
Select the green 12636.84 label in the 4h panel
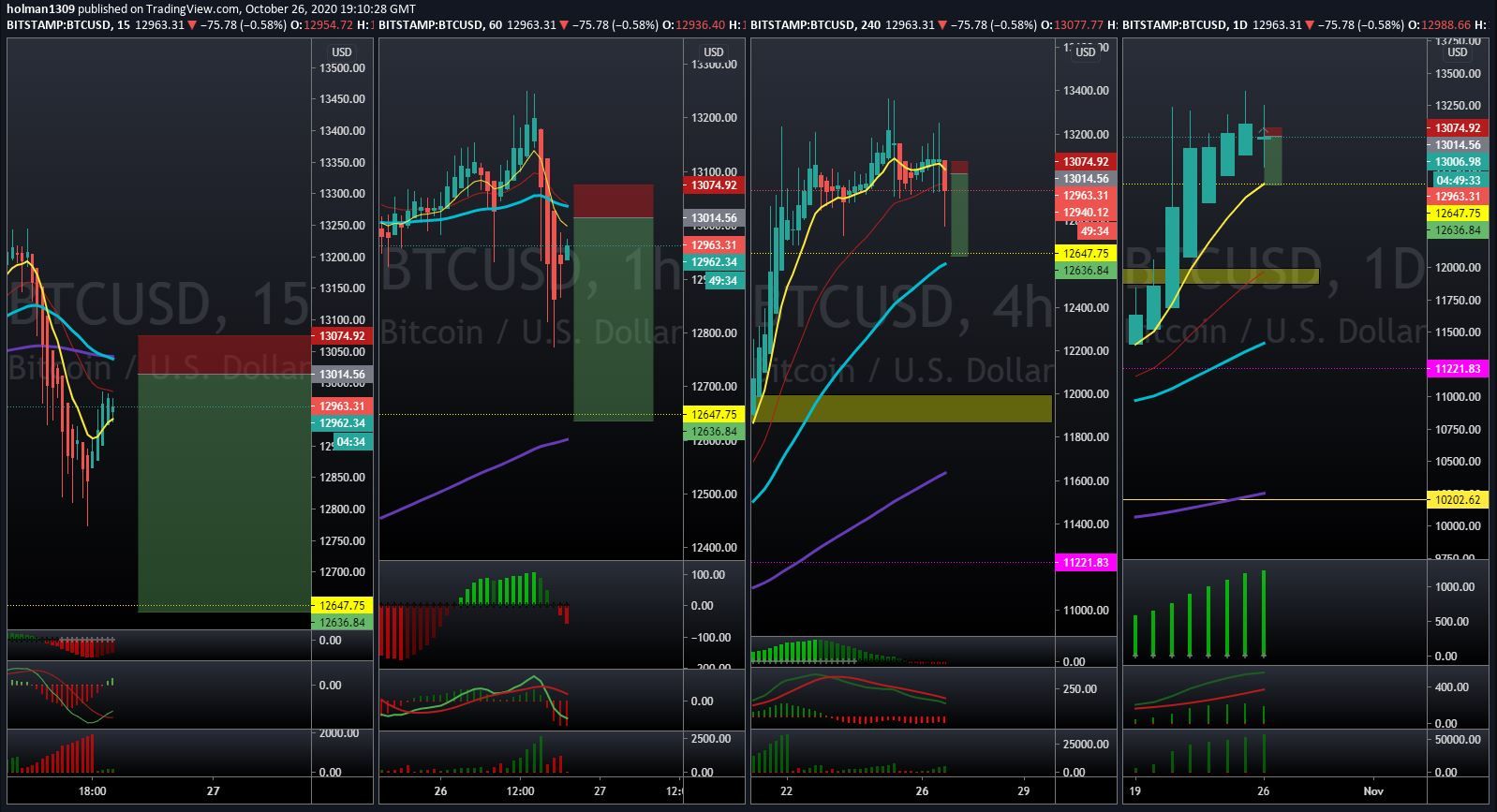(1085, 271)
